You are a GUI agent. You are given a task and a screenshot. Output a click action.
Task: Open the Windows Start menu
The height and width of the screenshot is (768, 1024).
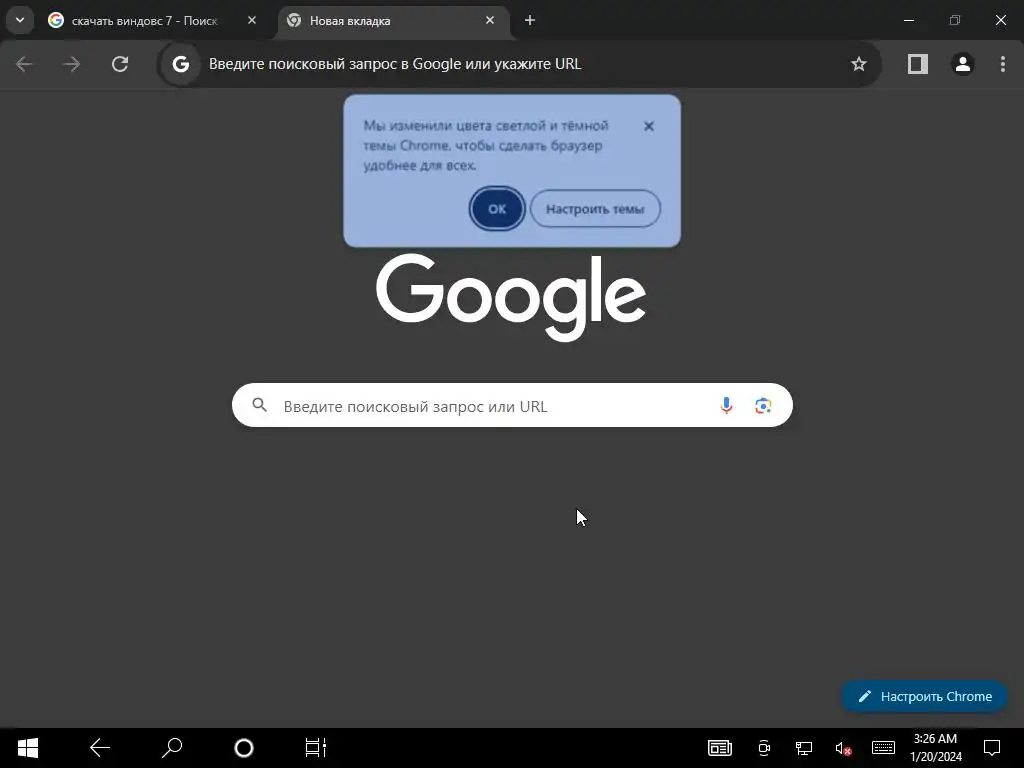[x=27, y=748]
